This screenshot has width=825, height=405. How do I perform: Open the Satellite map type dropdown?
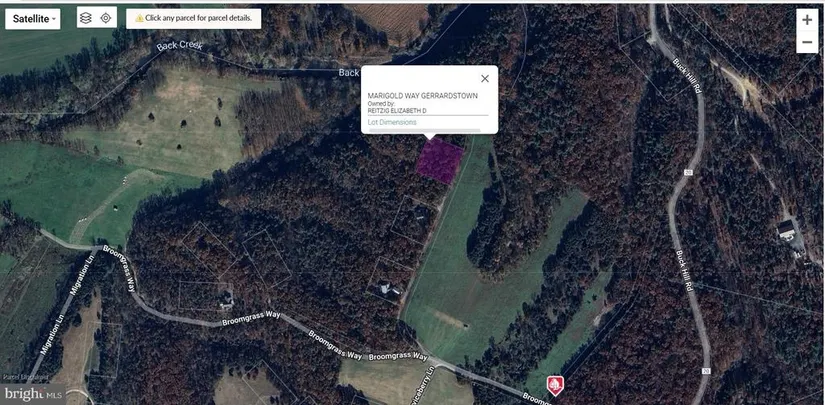click(x=33, y=19)
